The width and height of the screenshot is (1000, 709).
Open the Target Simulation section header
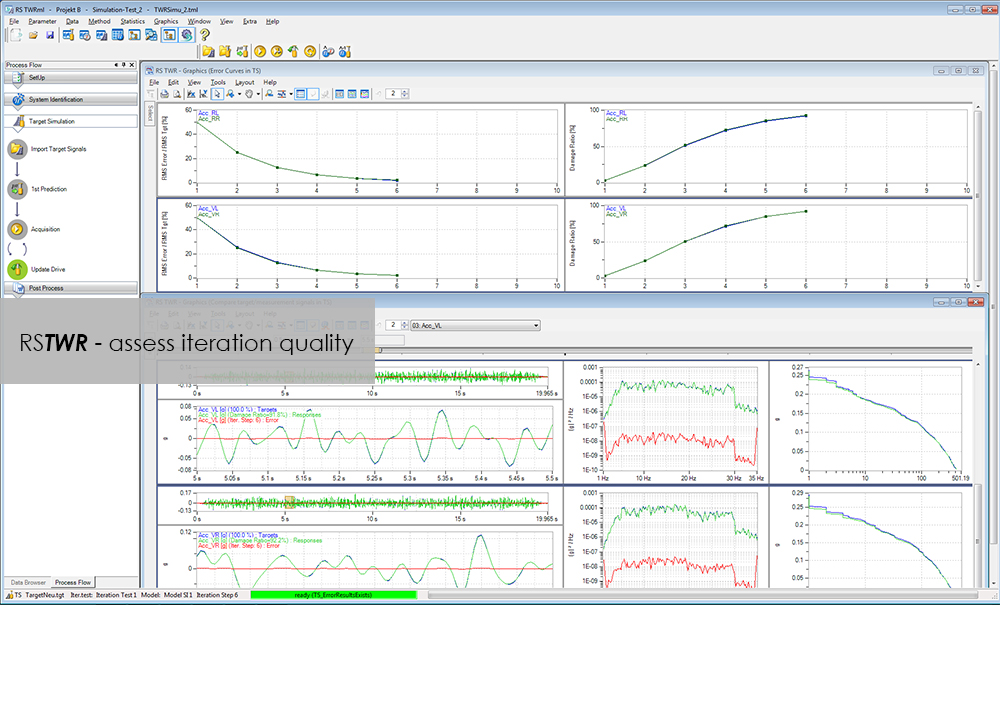coord(70,121)
